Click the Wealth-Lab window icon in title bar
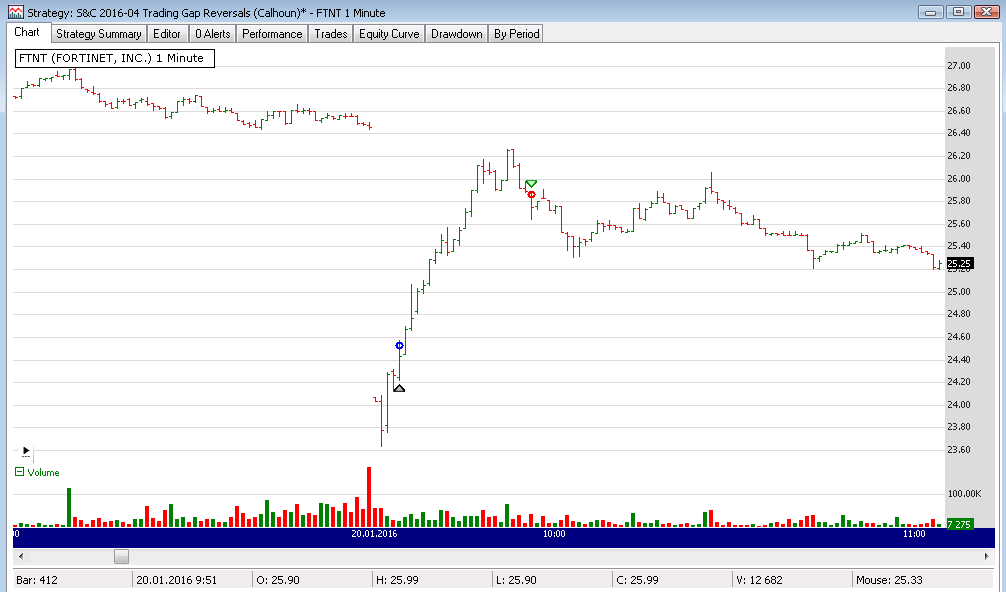The width and height of the screenshot is (1006, 592). [10, 12]
